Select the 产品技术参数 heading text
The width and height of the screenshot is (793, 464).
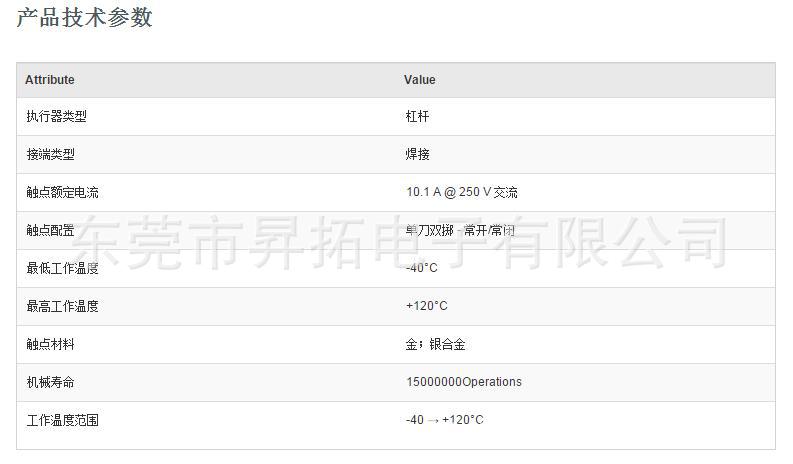[84, 17]
